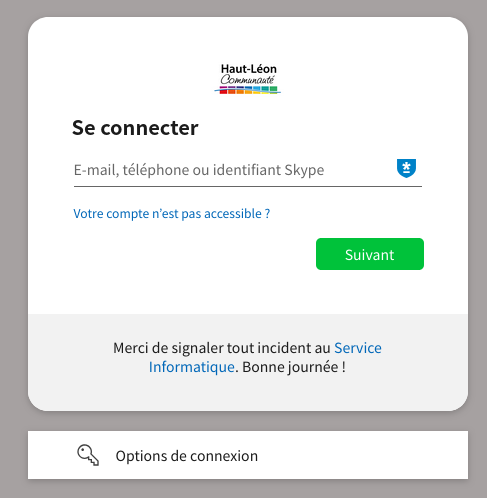Click the Haut-Léon wordmark at top
Screen dimensions: 487x498
[x=249, y=69]
